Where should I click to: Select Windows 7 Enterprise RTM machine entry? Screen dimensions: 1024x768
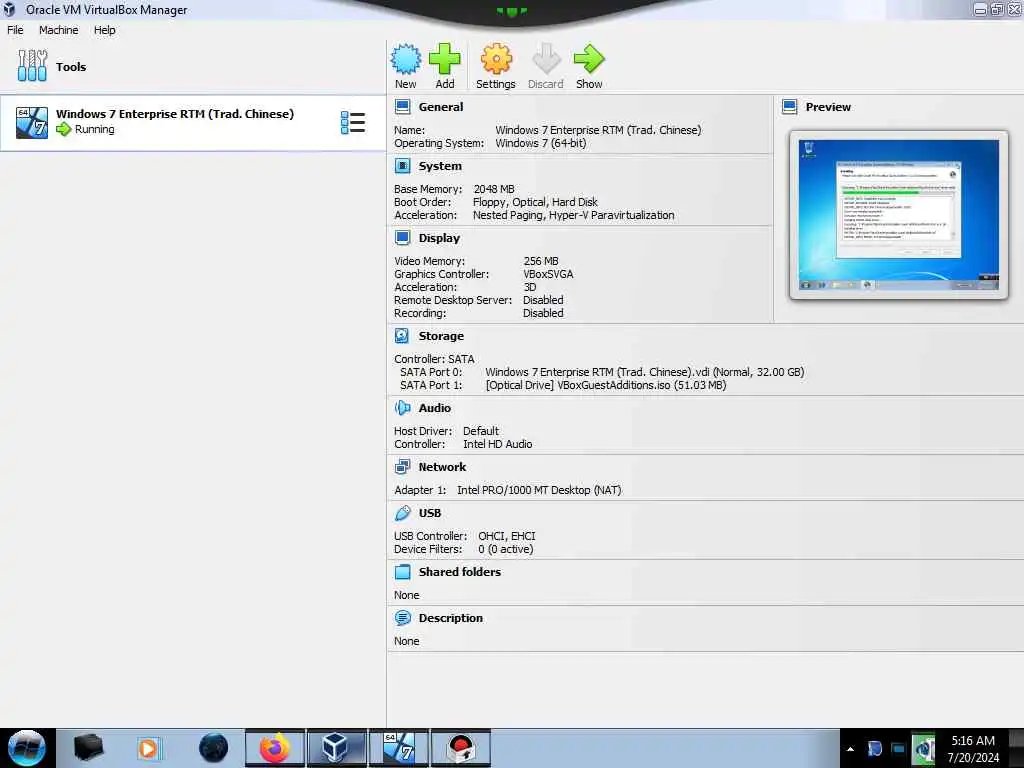(193, 123)
